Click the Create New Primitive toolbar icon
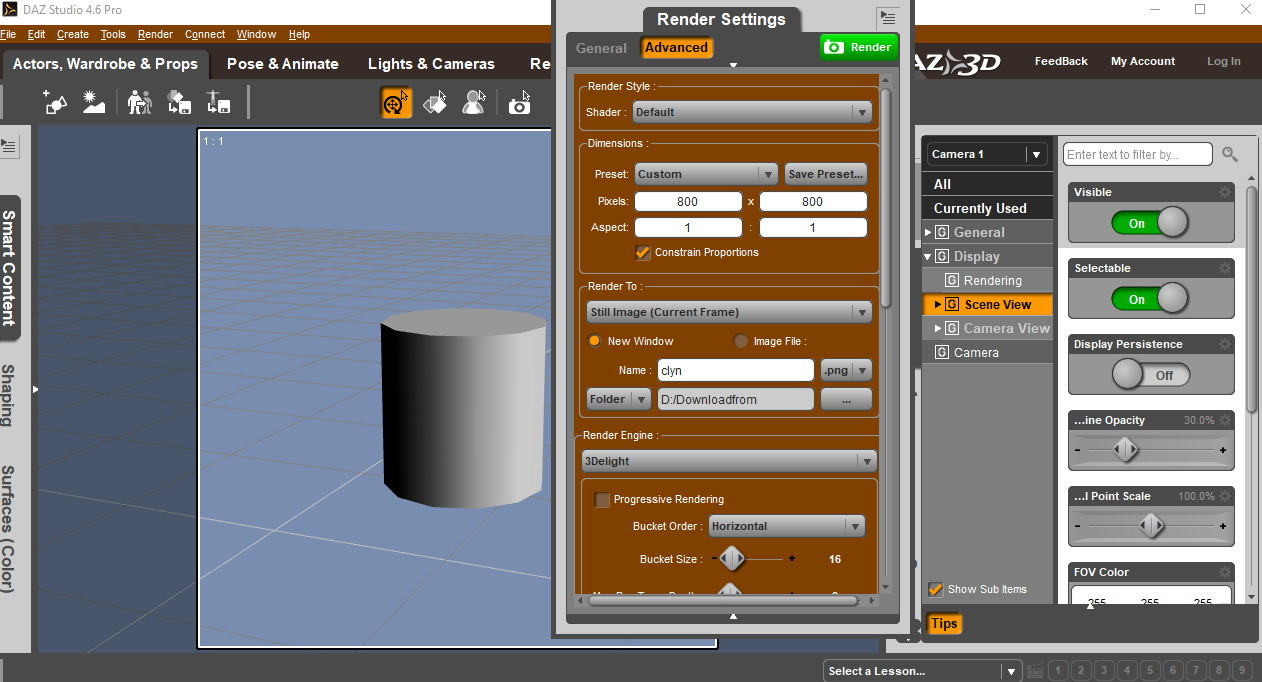This screenshot has width=1262, height=682. [x=55, y=102]
